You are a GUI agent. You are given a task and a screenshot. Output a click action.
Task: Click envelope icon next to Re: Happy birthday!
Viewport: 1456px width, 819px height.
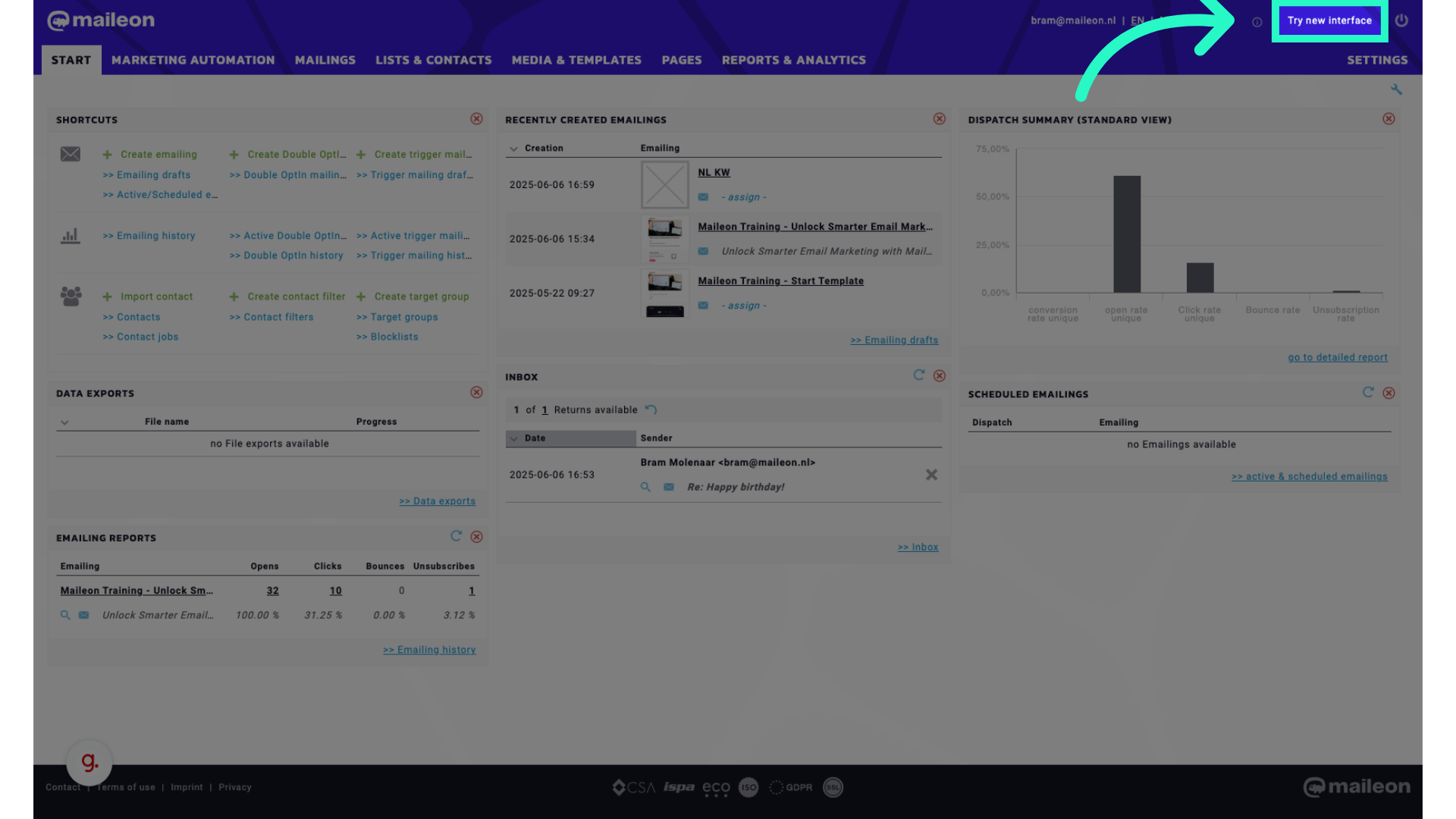669,487
